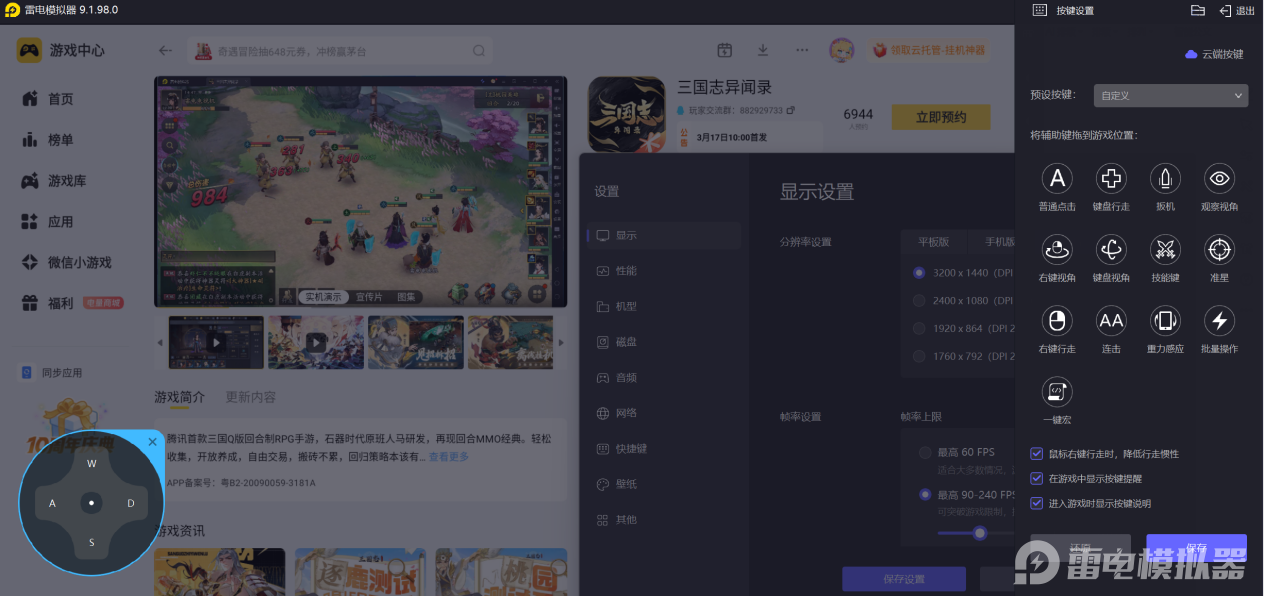Click the purple 保存 button in key panel
Image resolution: width=1264 pixels, height=596 pixels.
1196,548
